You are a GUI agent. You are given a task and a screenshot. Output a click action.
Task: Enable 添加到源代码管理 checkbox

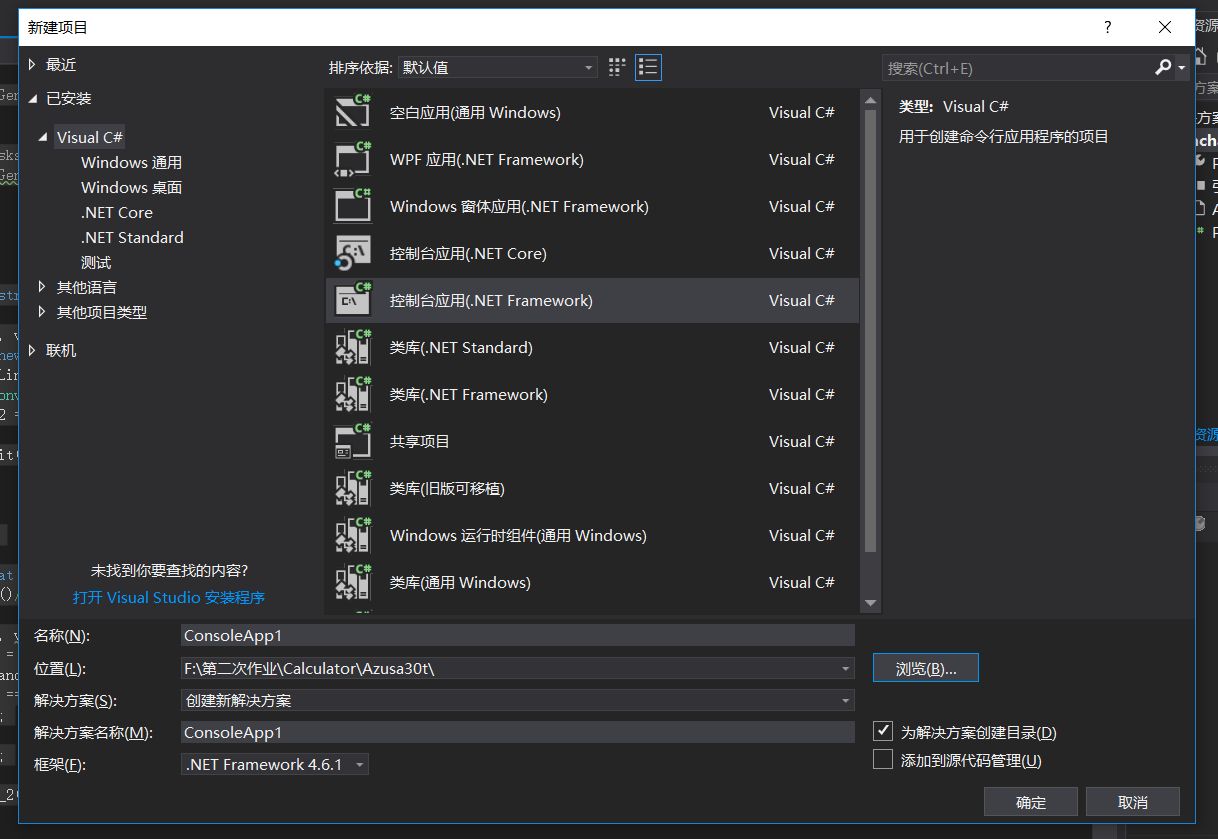[883, 760]
